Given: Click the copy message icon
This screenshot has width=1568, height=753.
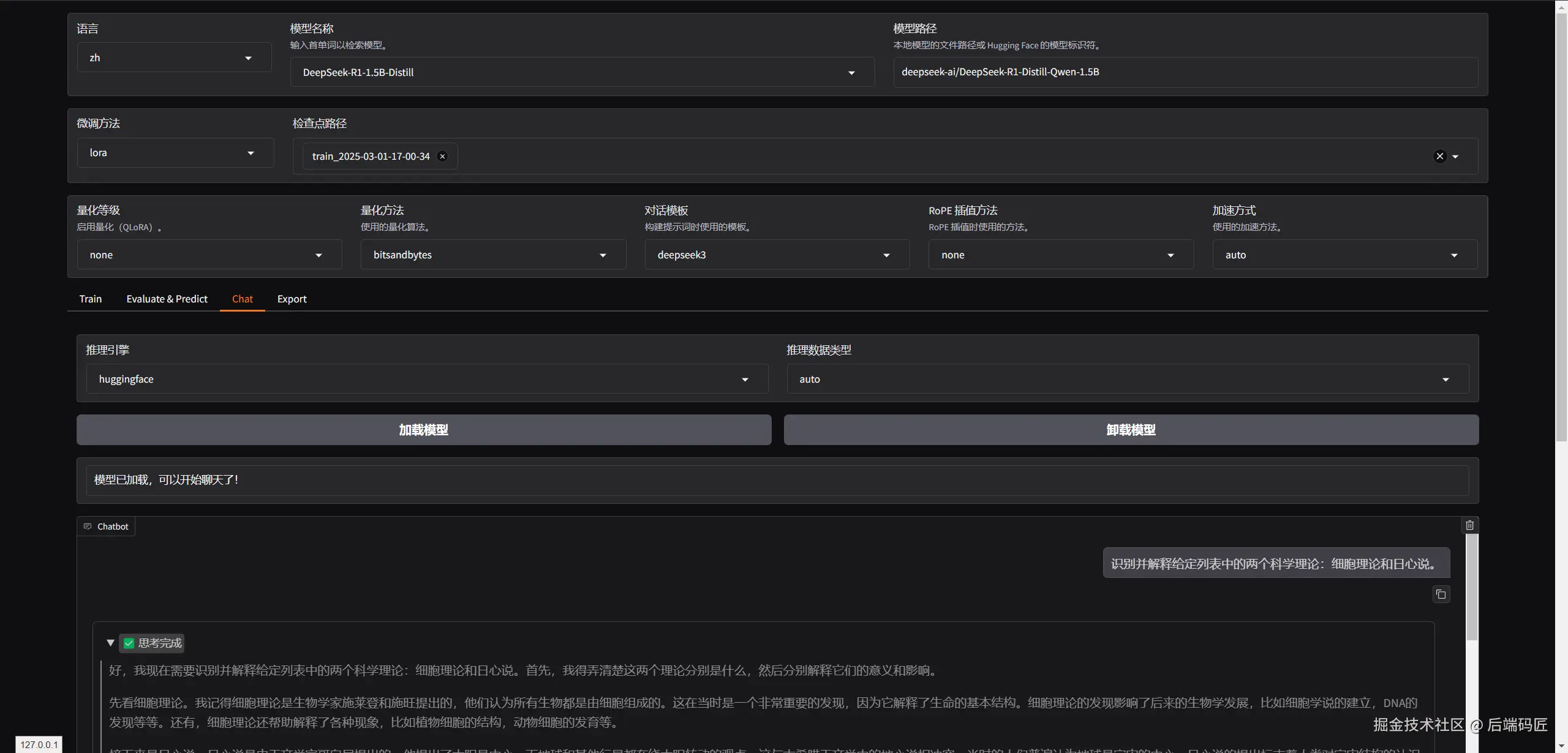Looking at the screenshot, I should click(x=1441, y=594).
